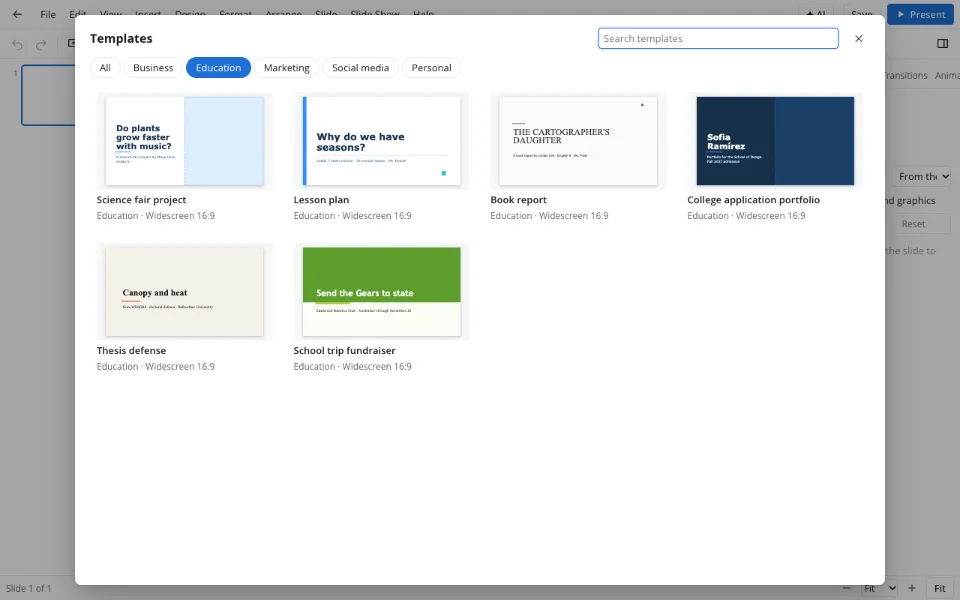960x600 pixels.
Task: Show All template categories
Action: pyautogui.click(x=105, y=67)
